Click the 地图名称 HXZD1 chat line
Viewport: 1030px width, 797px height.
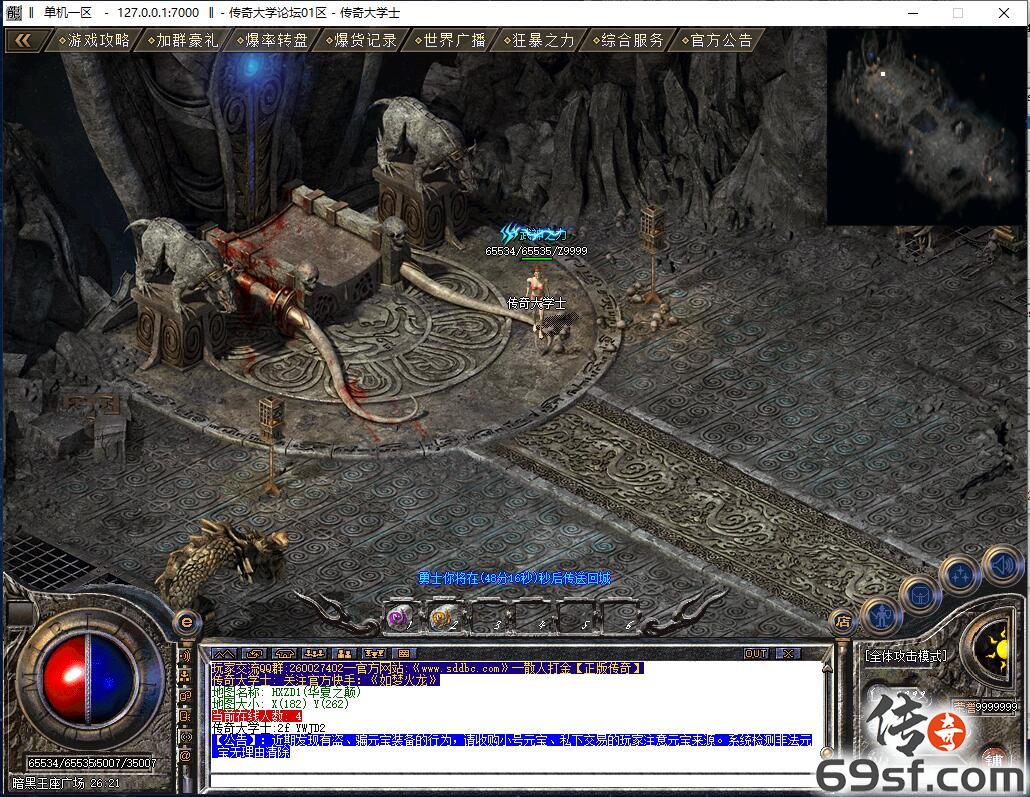pyautogui.click(x=286, y=692)
